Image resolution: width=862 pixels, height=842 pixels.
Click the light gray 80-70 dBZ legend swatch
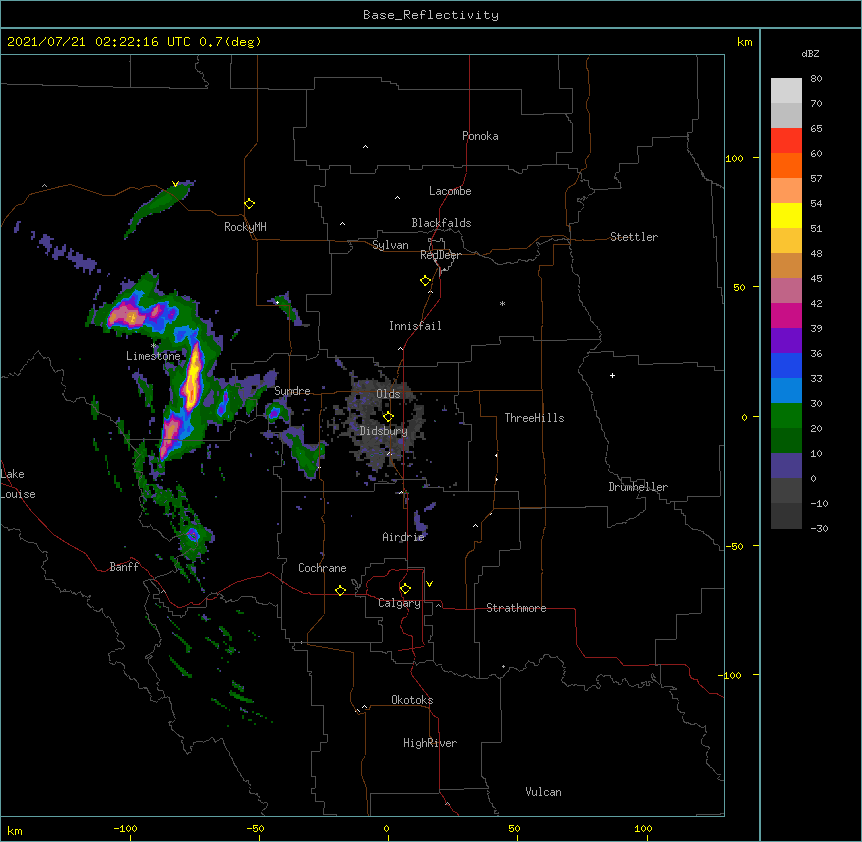tap(786, 91)
